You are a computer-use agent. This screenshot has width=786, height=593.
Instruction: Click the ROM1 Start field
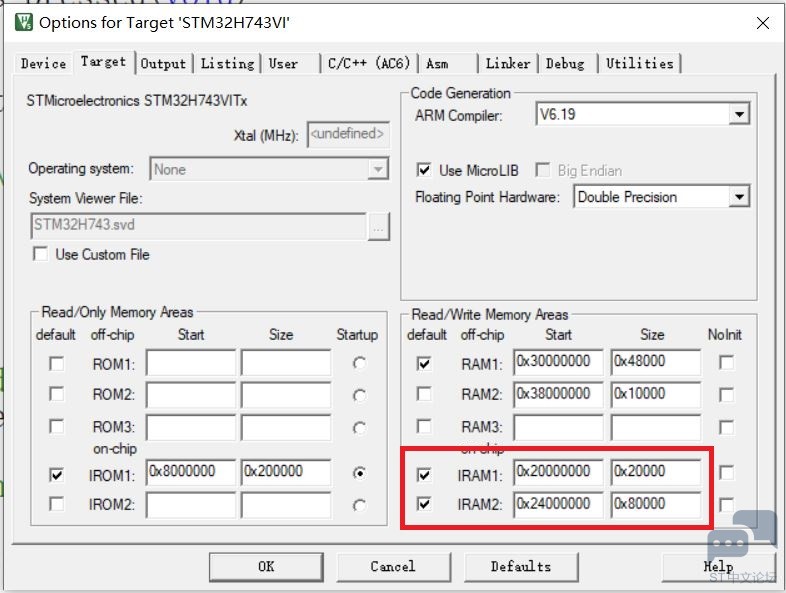coord(190,363)
